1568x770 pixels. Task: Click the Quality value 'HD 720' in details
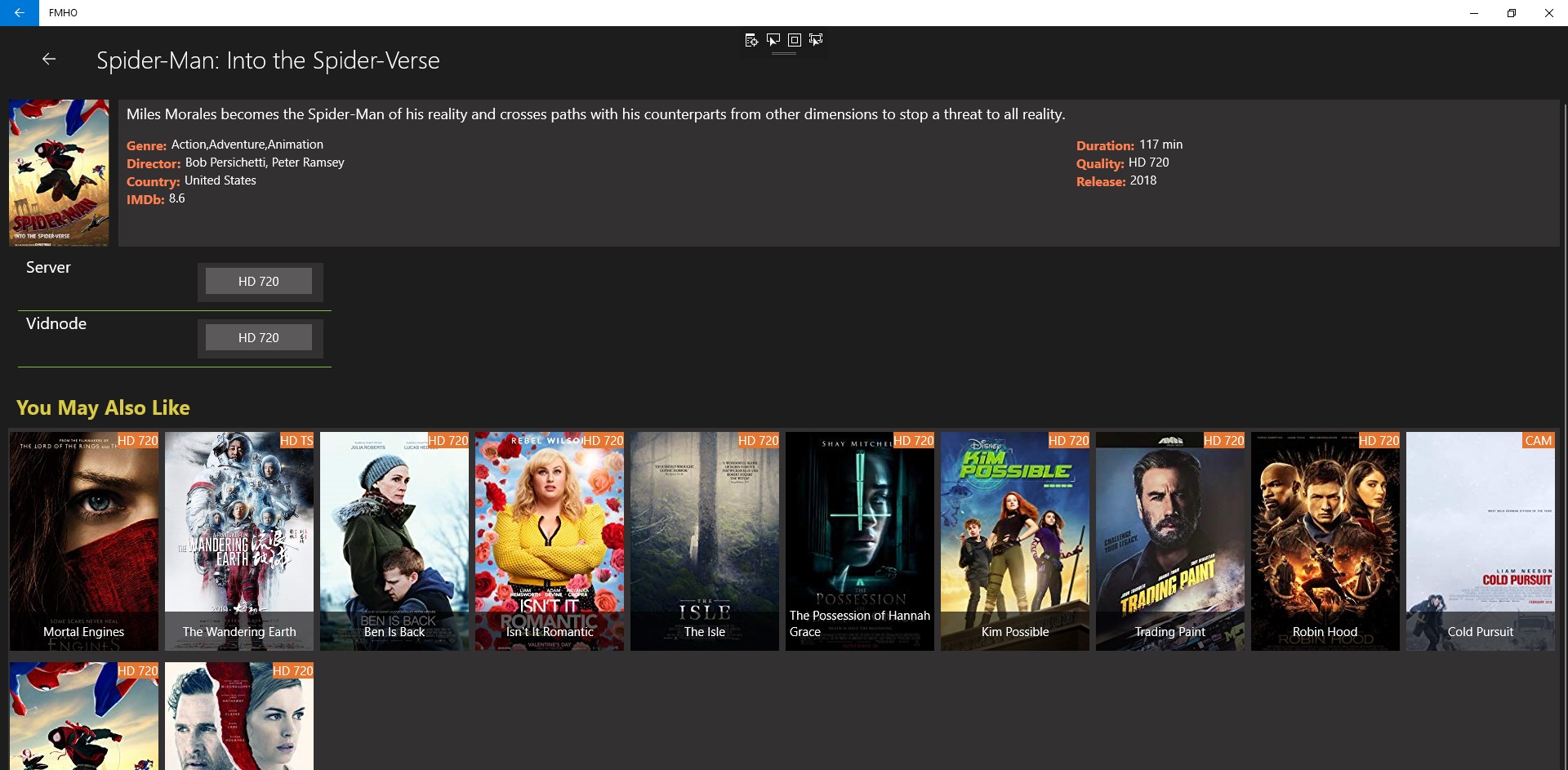click(1149, 162)
